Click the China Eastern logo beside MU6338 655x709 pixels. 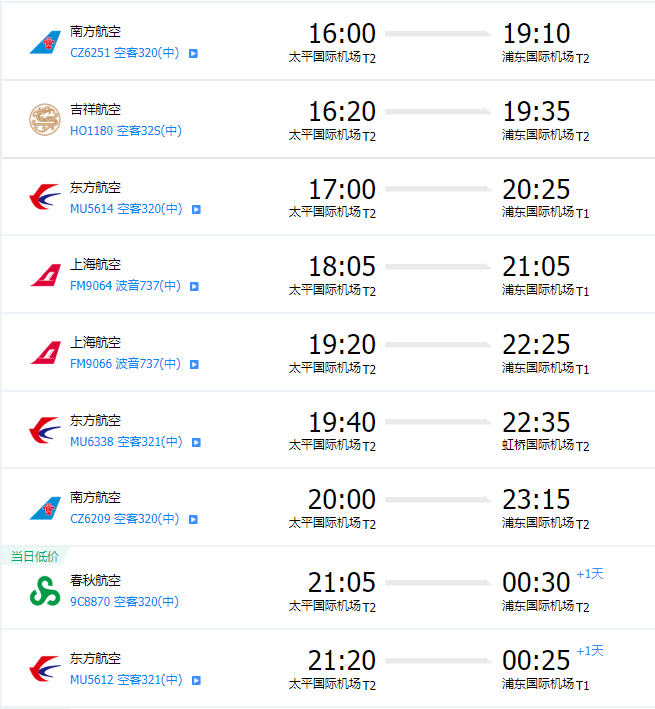click(44, 431)
